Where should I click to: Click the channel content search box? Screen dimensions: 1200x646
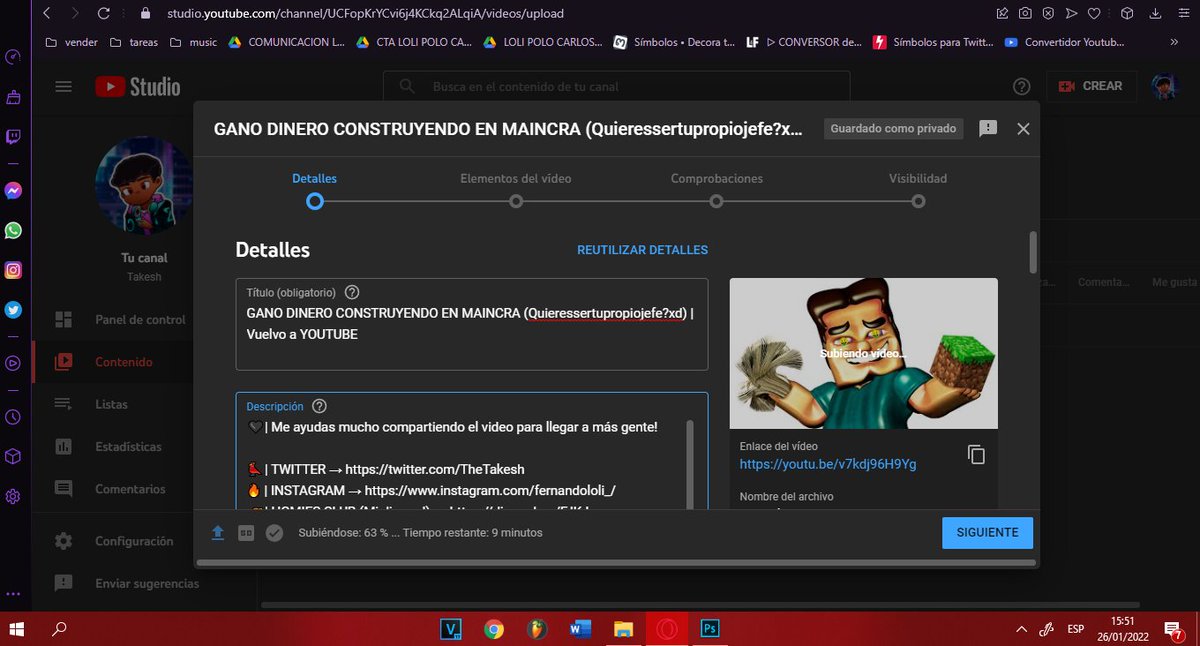tap(616, 87)
